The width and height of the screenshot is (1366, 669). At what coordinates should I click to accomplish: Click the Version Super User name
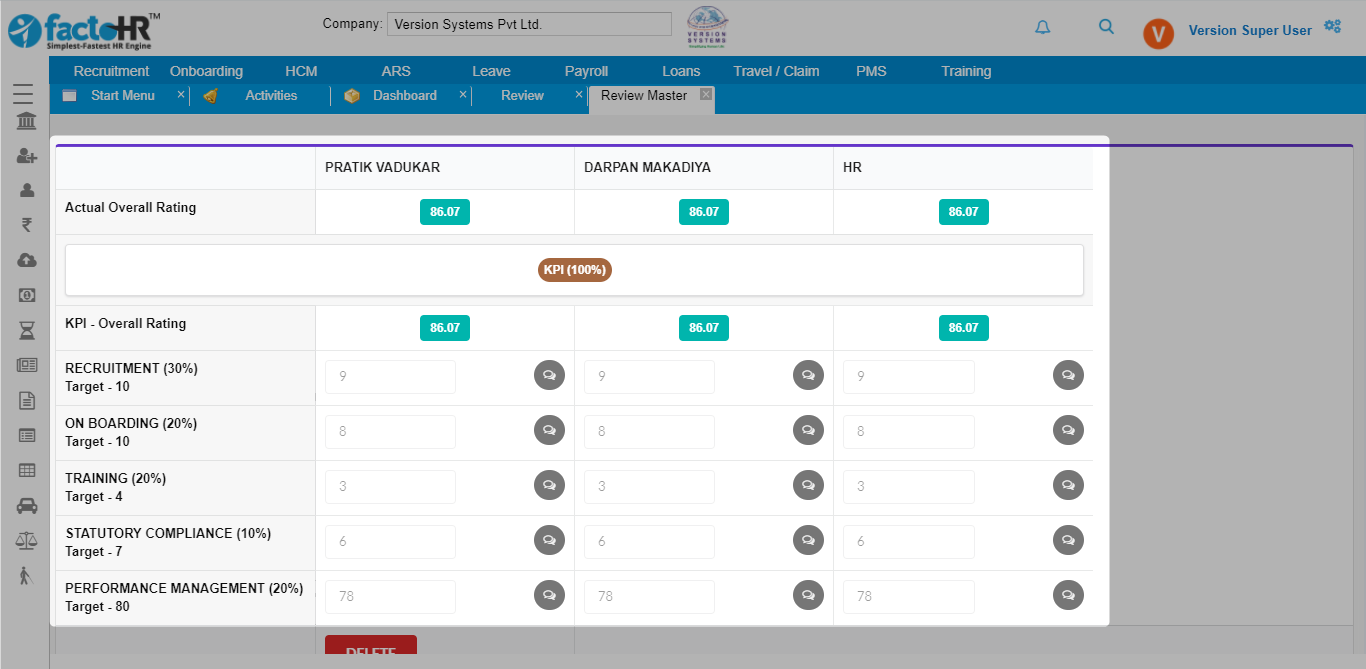[x=1249, y=31]
